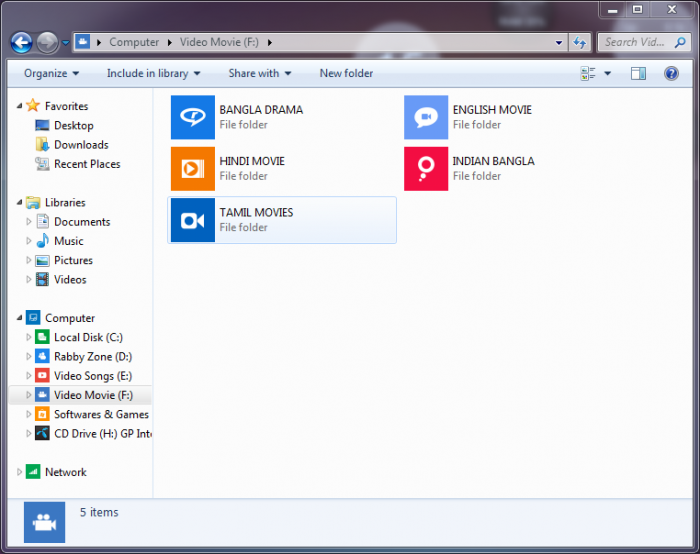Open the BANGLA DRAMA folder icon
Screen dimensions: 700x554
pos(192,117)
